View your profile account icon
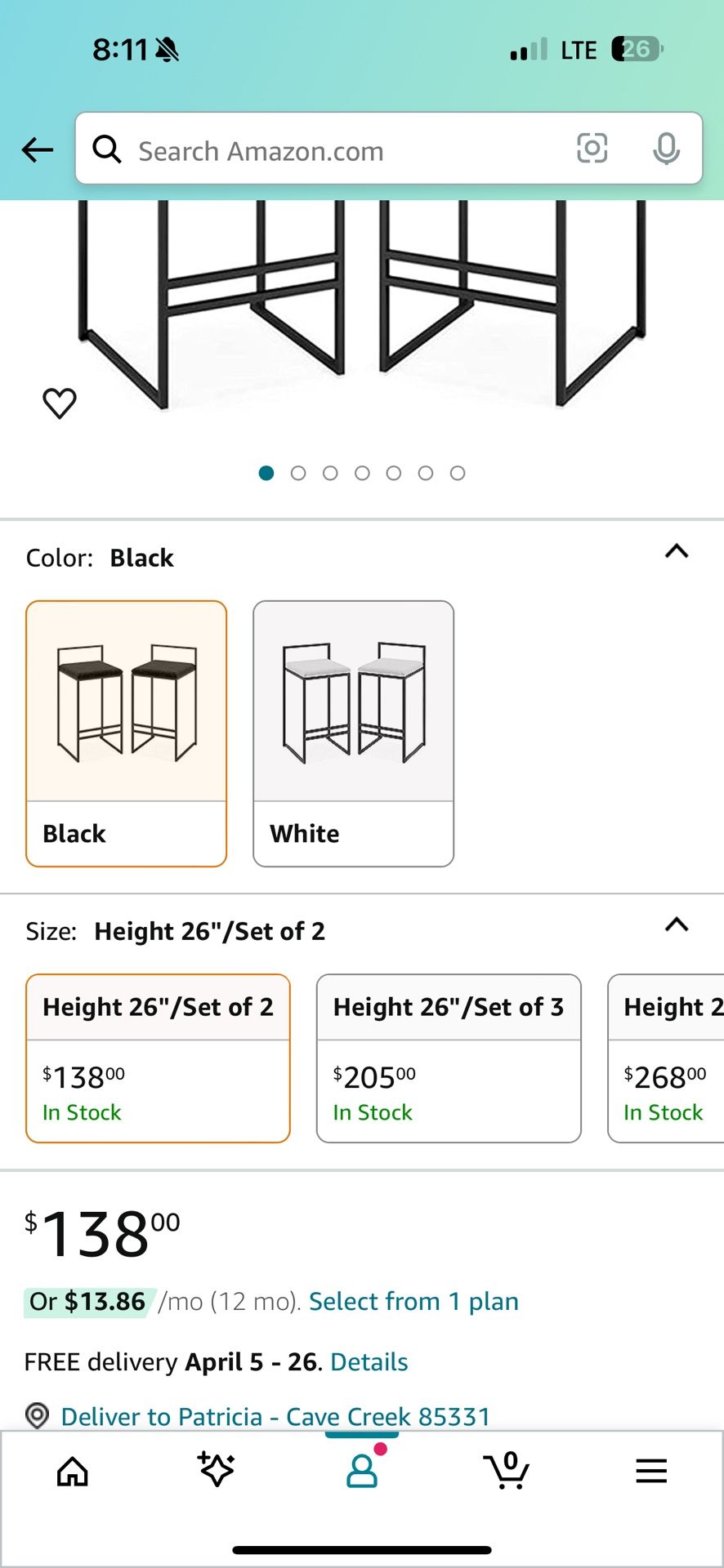The height and width of the screenshot is (1568, 724). [x=362, y=1470]
